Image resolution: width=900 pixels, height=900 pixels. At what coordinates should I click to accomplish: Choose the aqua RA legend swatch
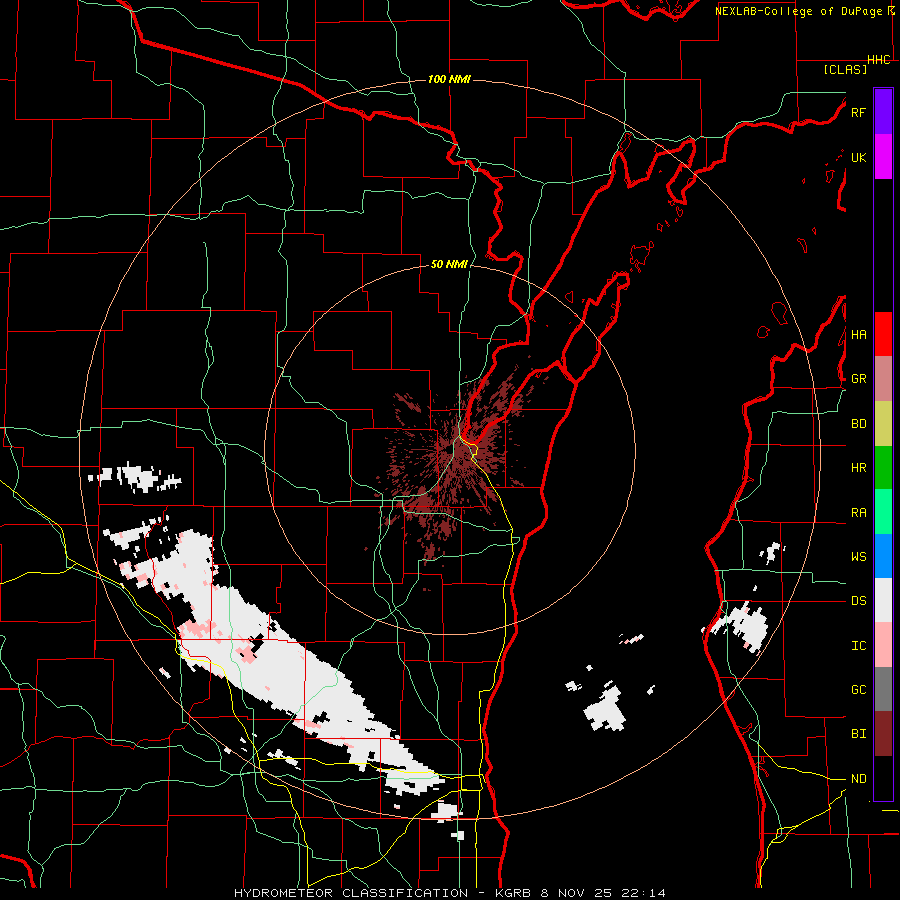883,512
